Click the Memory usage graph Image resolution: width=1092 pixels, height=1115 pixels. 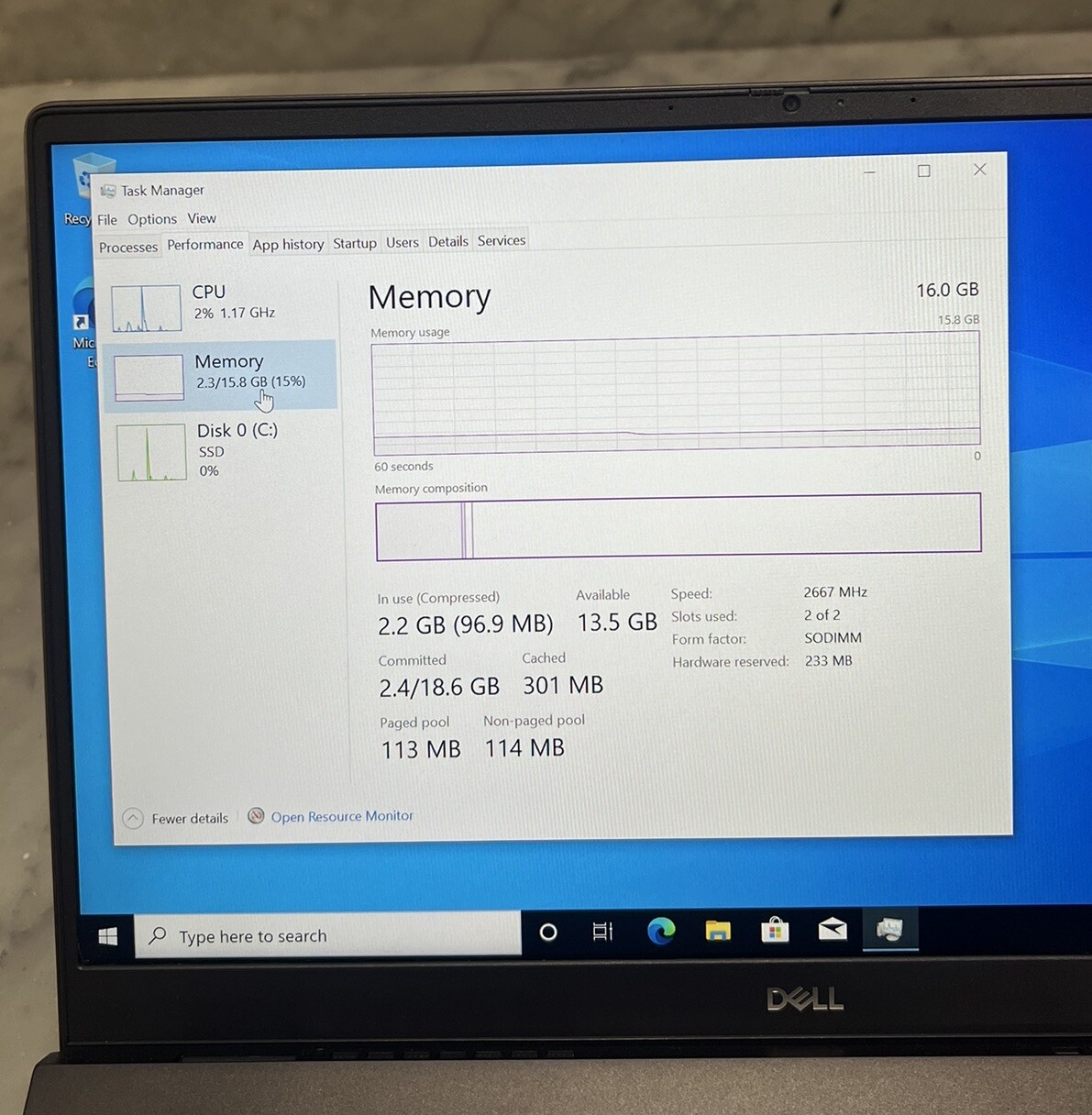tap(677, 393)
